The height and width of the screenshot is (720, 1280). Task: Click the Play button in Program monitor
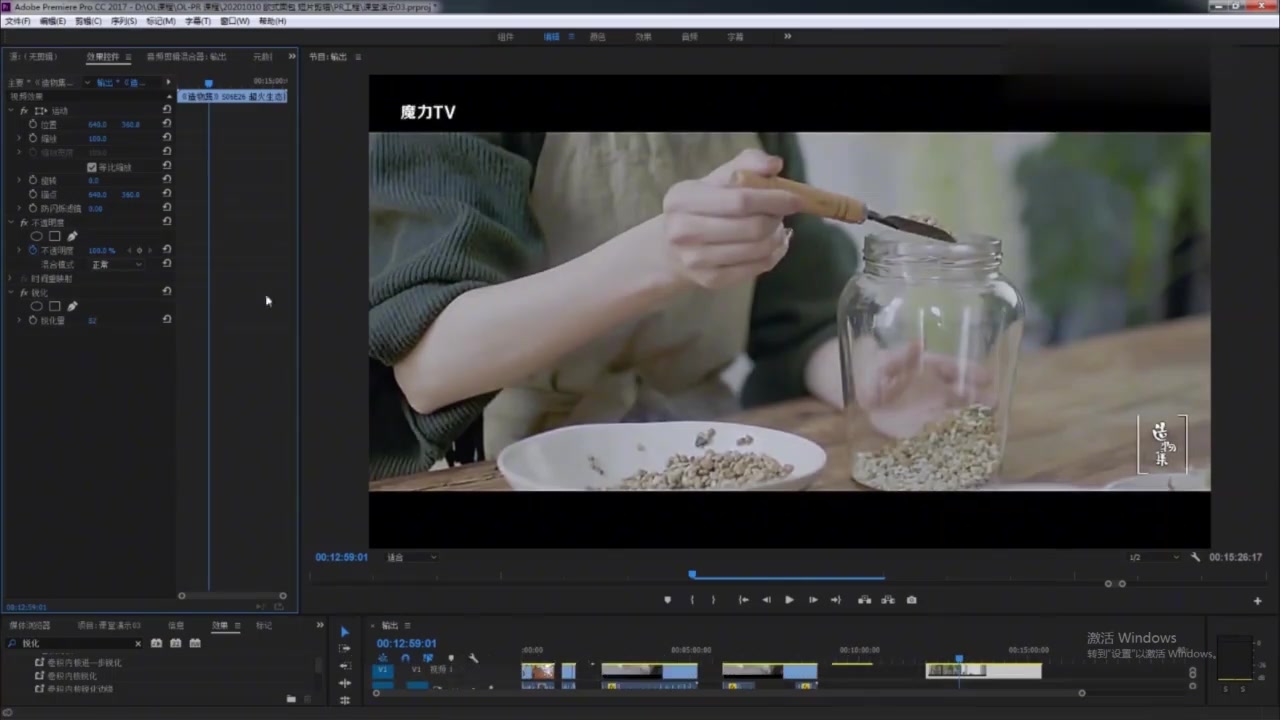click(x=789, y=600)
